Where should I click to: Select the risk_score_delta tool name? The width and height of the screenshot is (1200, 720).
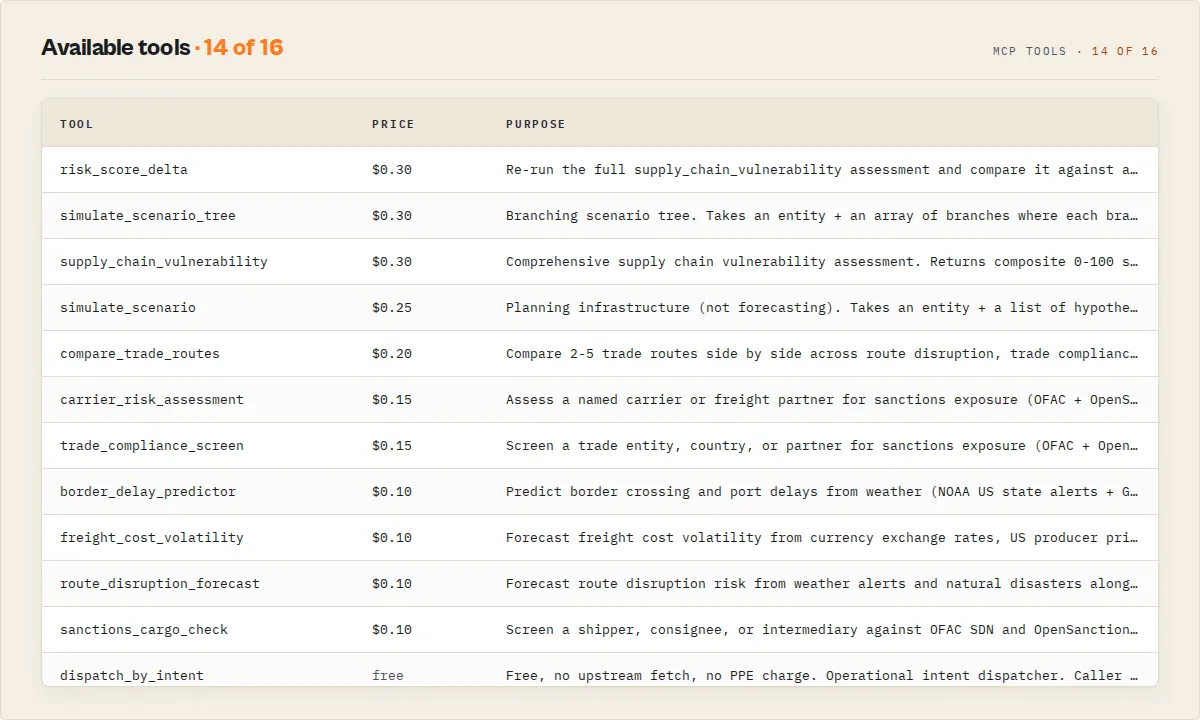click(124, 170)
